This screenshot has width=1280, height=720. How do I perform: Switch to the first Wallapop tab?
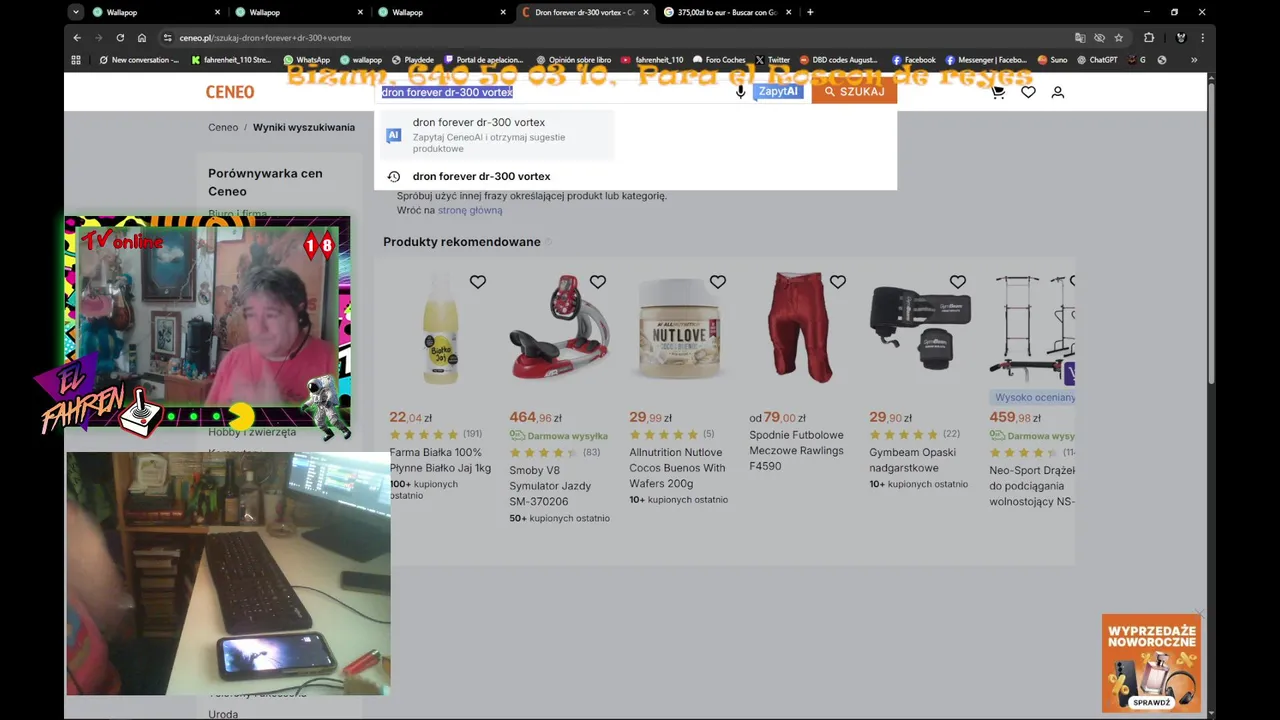[x=150, y=12]
